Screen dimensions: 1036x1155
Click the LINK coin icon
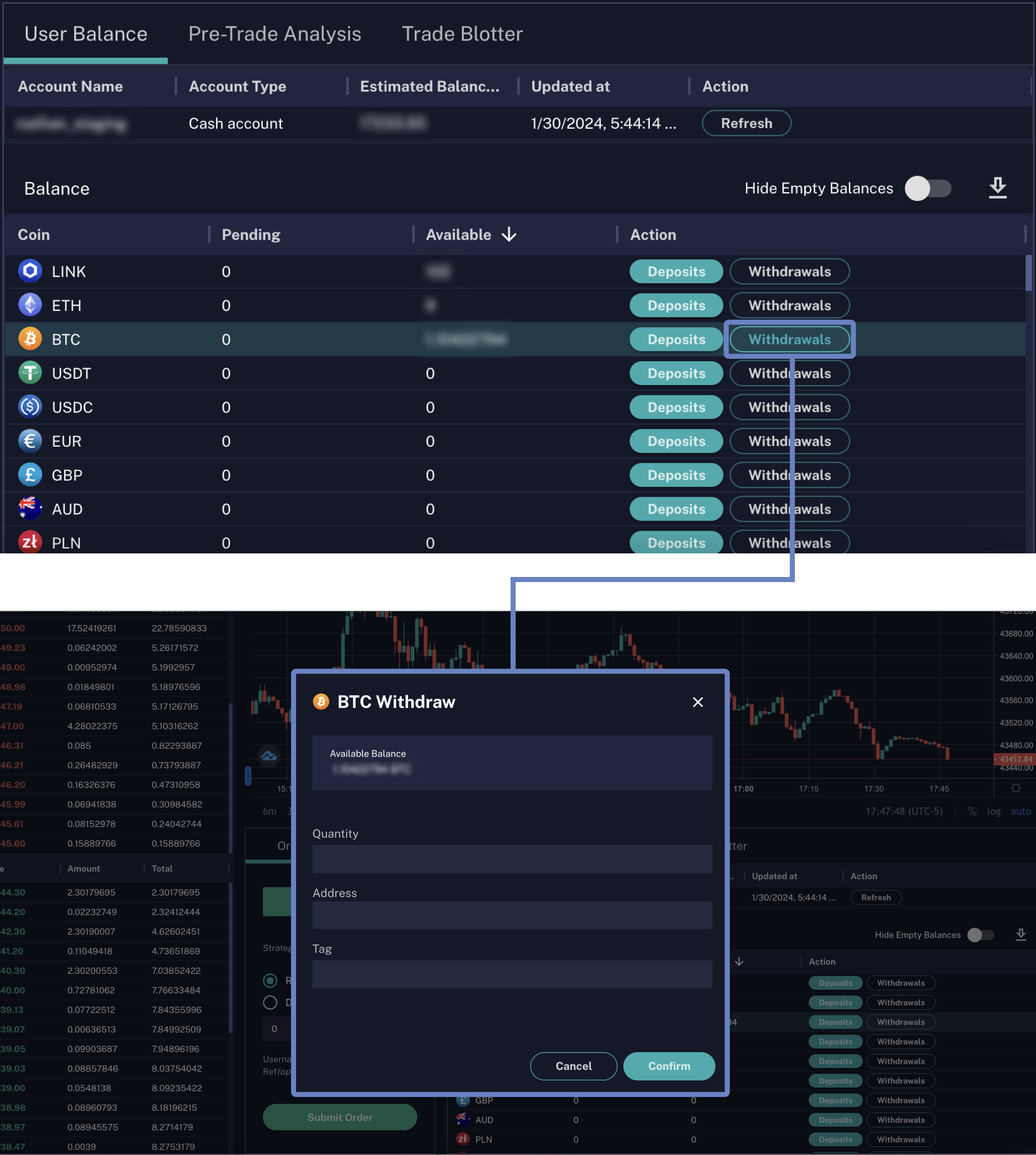point(30,271)
